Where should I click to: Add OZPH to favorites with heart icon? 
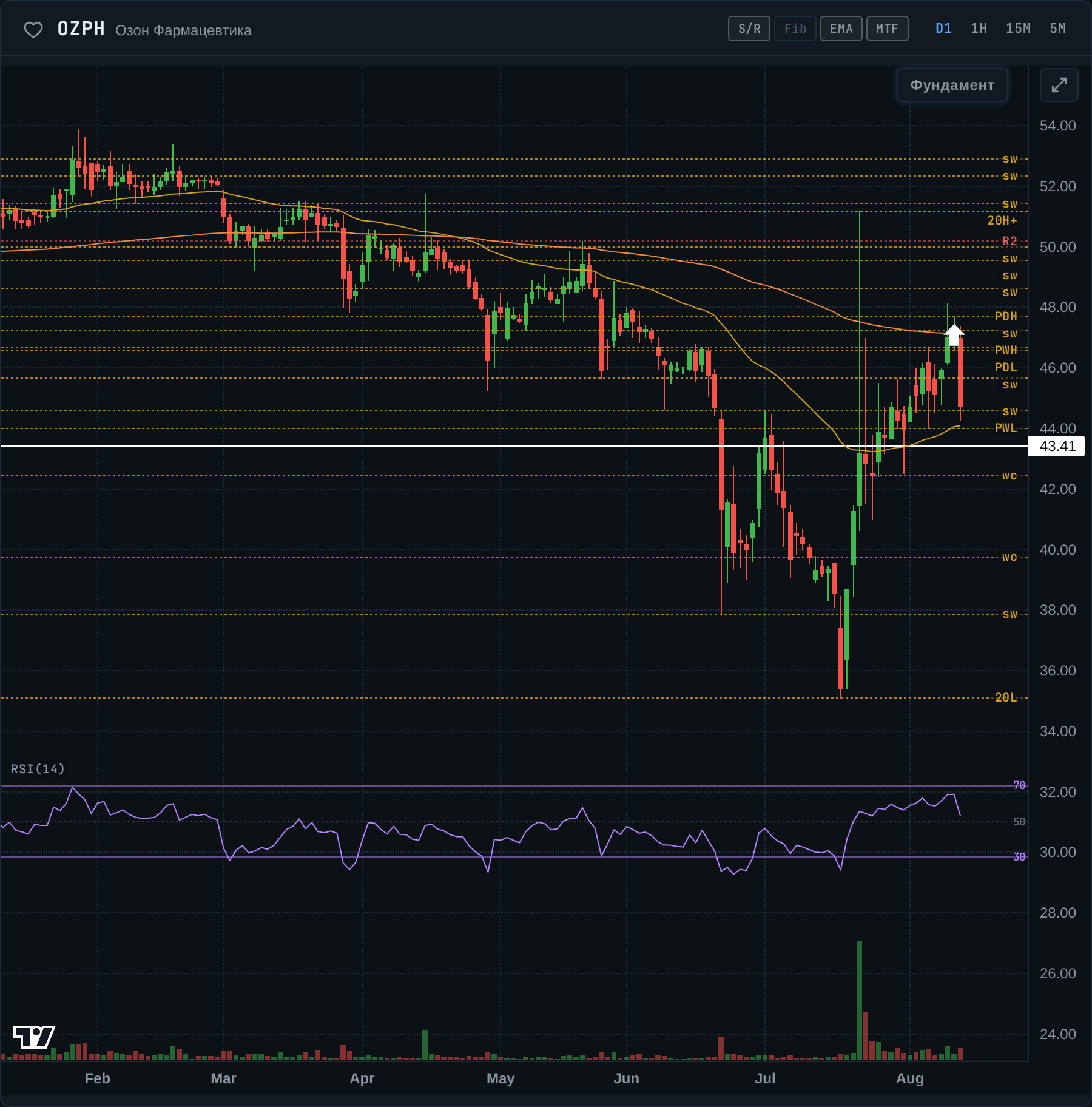tap(33, 30)
